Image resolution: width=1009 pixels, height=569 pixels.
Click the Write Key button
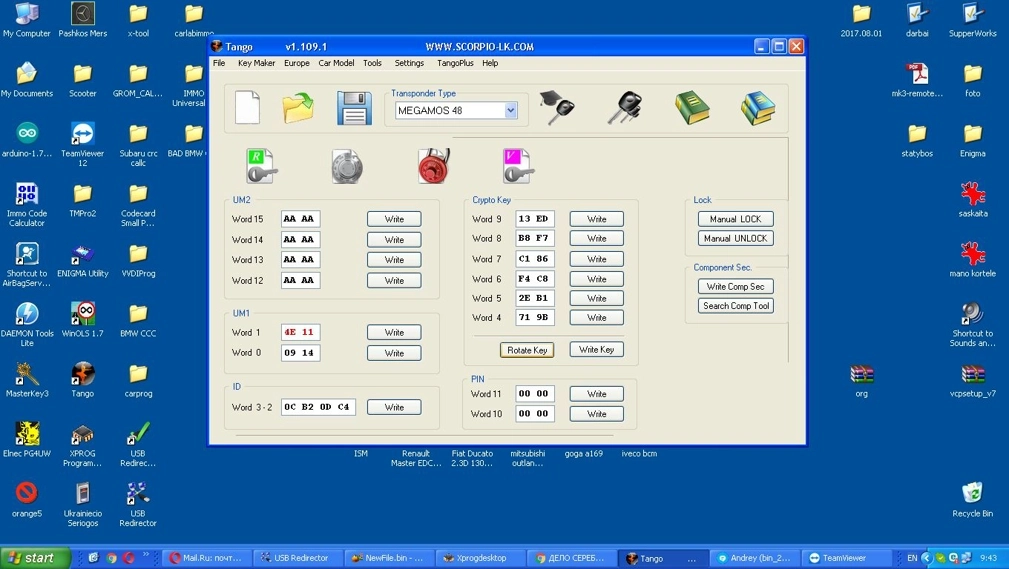click(597, 350)
